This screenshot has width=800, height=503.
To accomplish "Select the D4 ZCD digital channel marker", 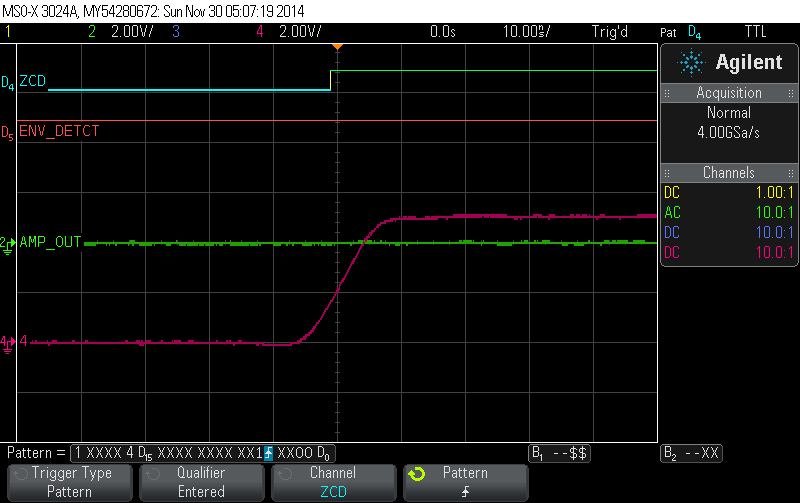I will coord(8,81).
